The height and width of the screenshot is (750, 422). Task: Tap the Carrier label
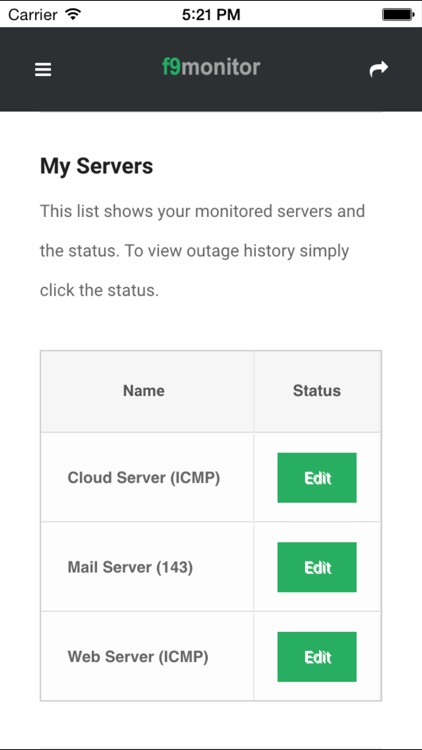pyautogui.click(x=35, y=15)
